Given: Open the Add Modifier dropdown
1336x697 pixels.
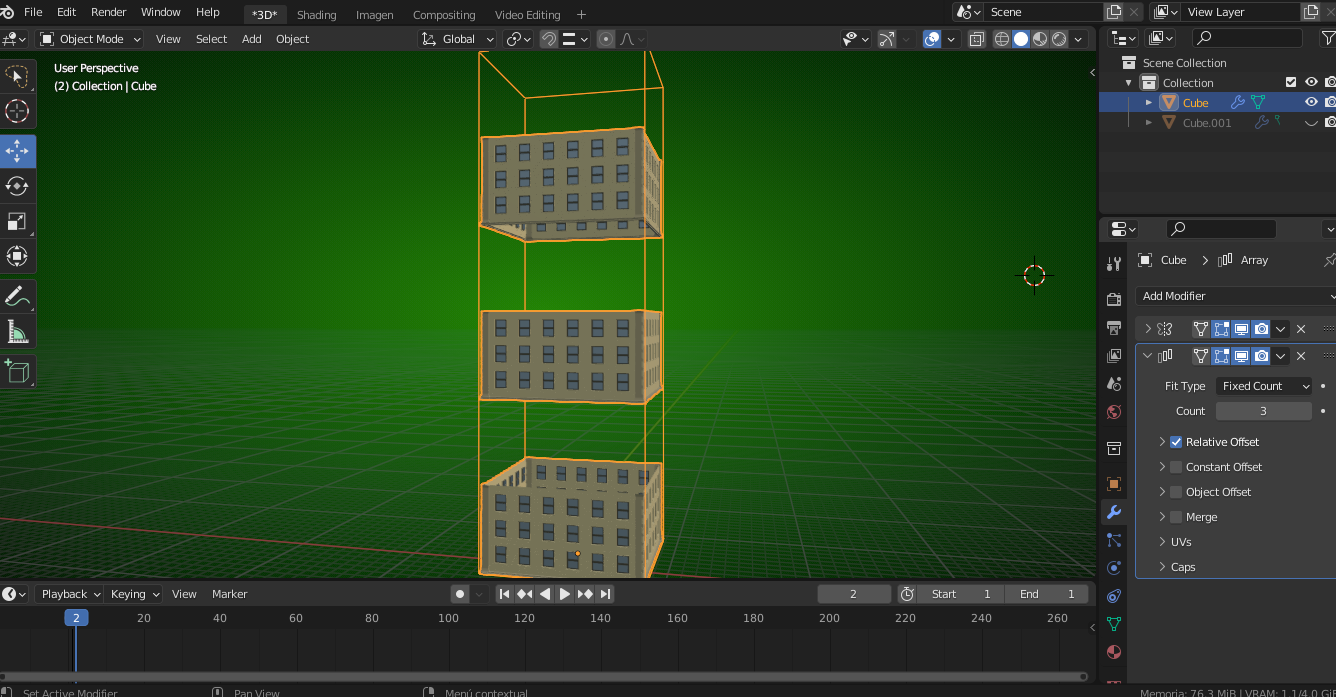Looking at the screenshot, I should click(x=1236, y=296).
